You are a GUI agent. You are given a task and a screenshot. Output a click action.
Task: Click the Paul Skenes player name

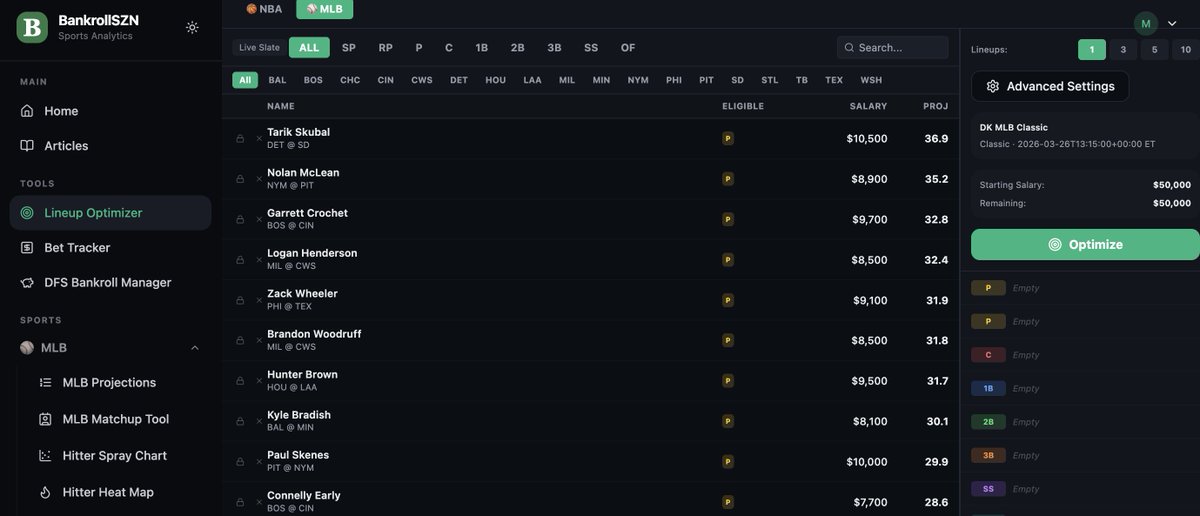(298, 455)
